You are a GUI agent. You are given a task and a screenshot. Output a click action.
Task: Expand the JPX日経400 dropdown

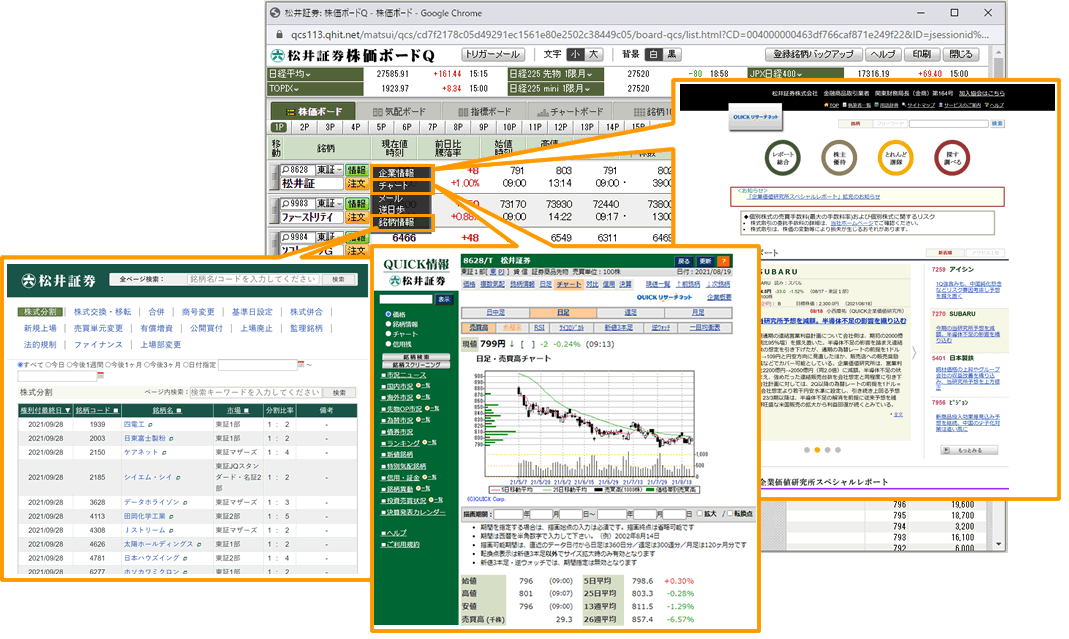click(798, 74)
